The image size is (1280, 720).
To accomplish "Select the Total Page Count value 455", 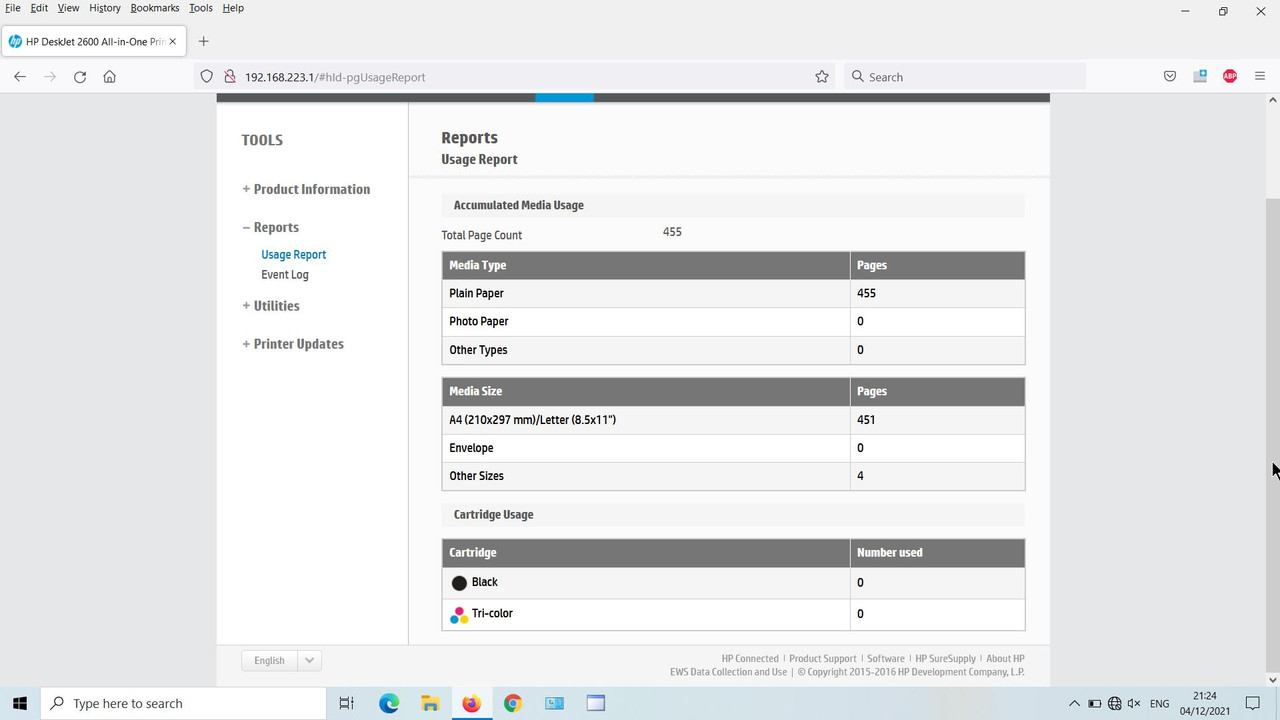I will pos(672,232).
